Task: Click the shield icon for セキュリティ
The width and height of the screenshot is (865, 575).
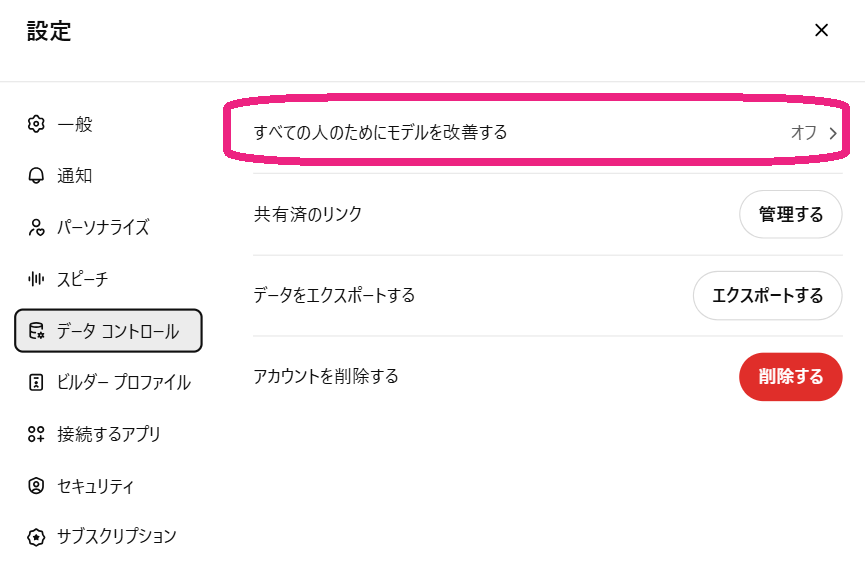Action: [36, 486]
